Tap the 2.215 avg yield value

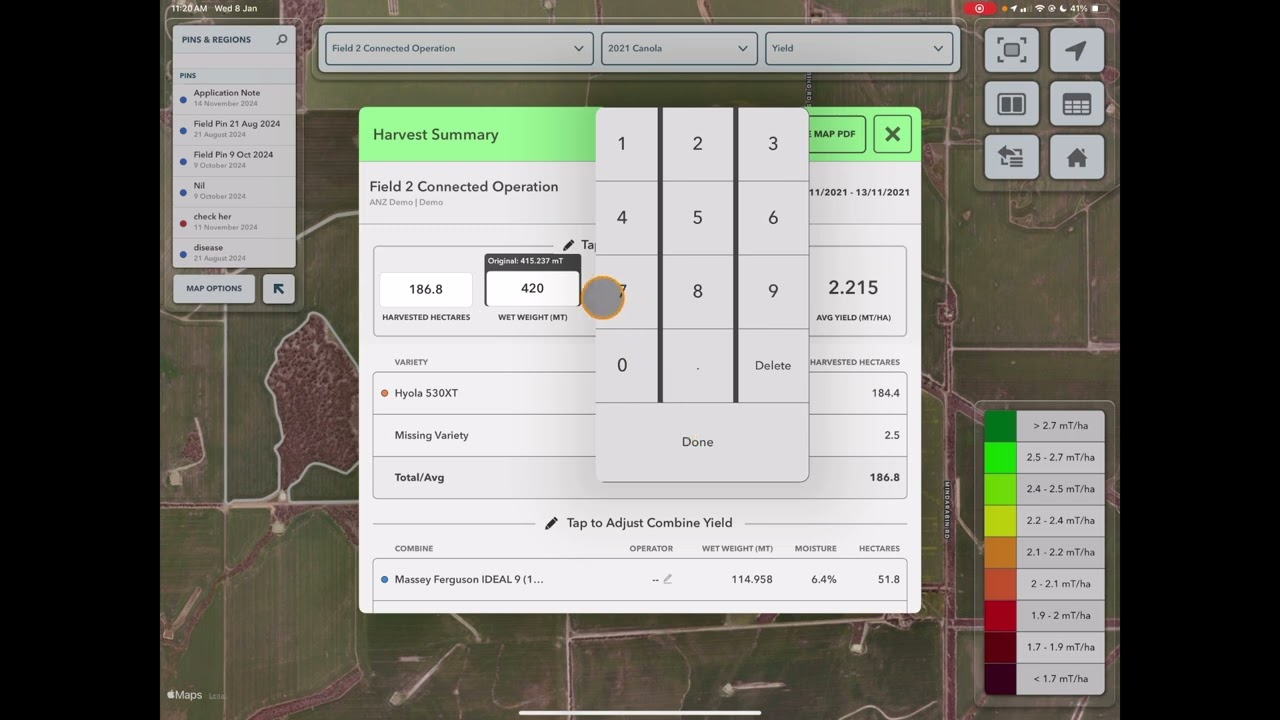click(x=853, y=288)
